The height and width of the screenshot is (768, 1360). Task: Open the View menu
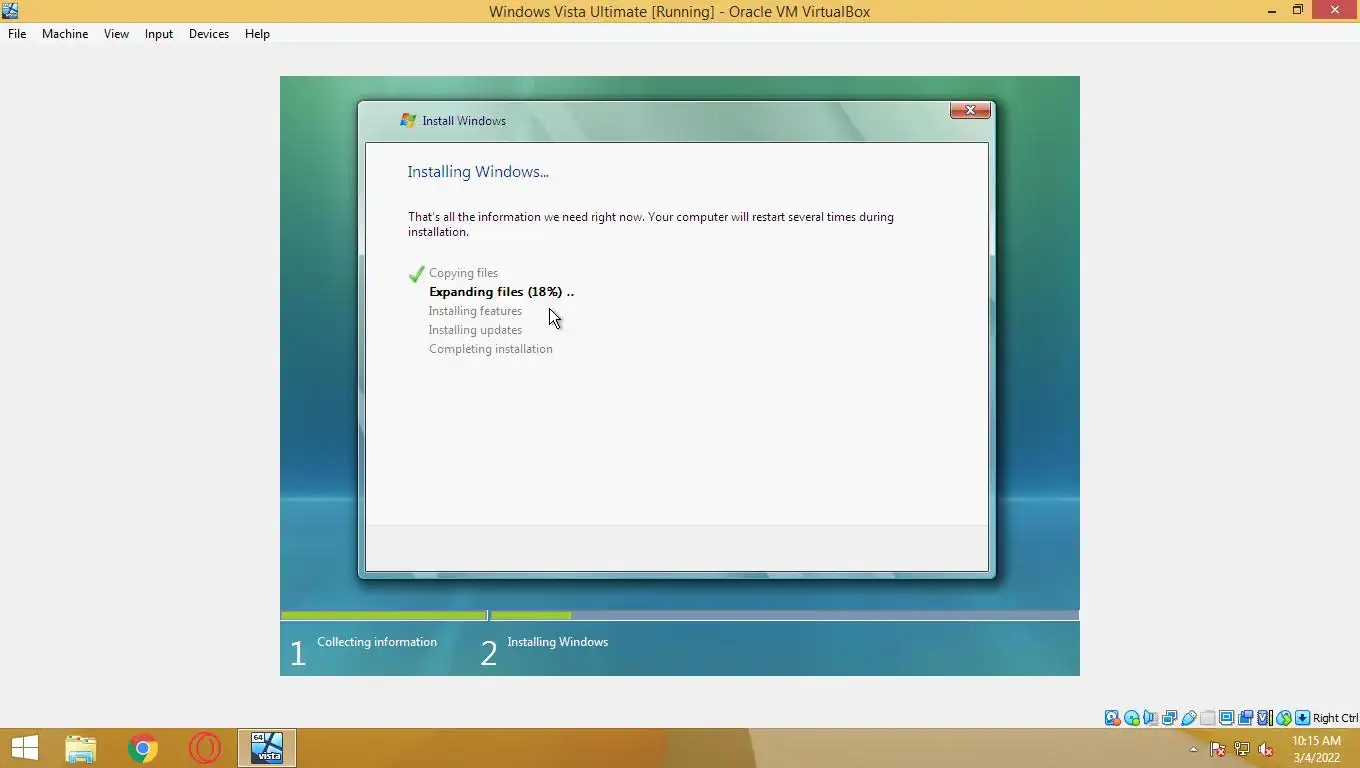[x=116, y=34]
